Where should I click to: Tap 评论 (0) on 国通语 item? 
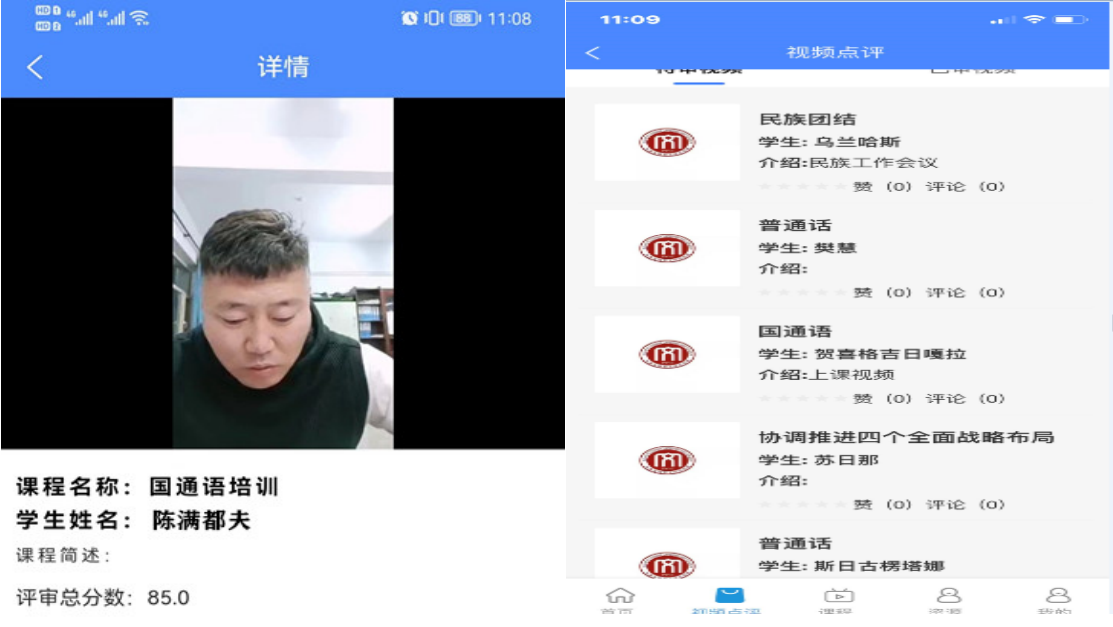point(964,399)
